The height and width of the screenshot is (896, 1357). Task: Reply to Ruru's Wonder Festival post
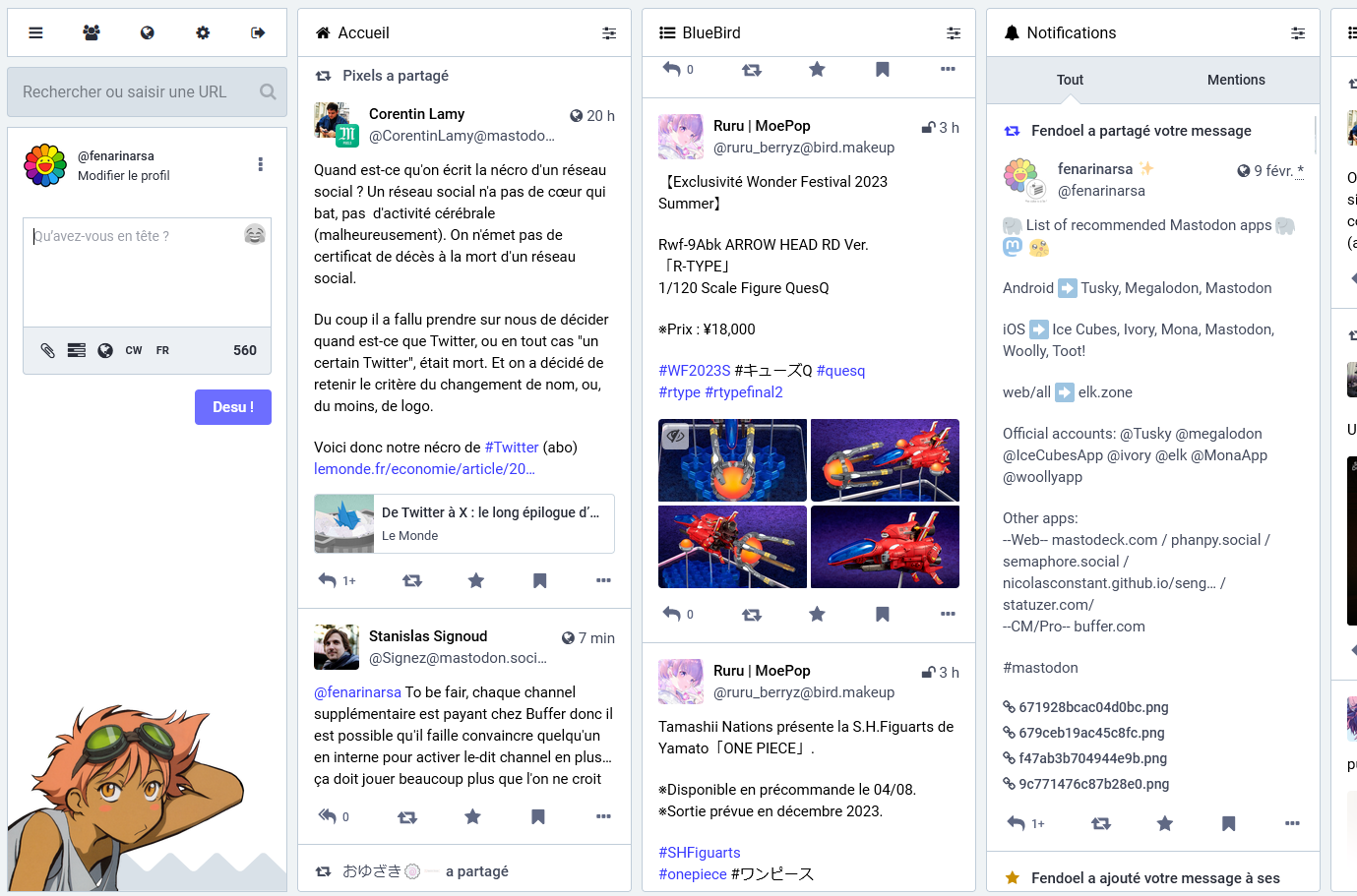pyautogui.click(x=672, y=614)
